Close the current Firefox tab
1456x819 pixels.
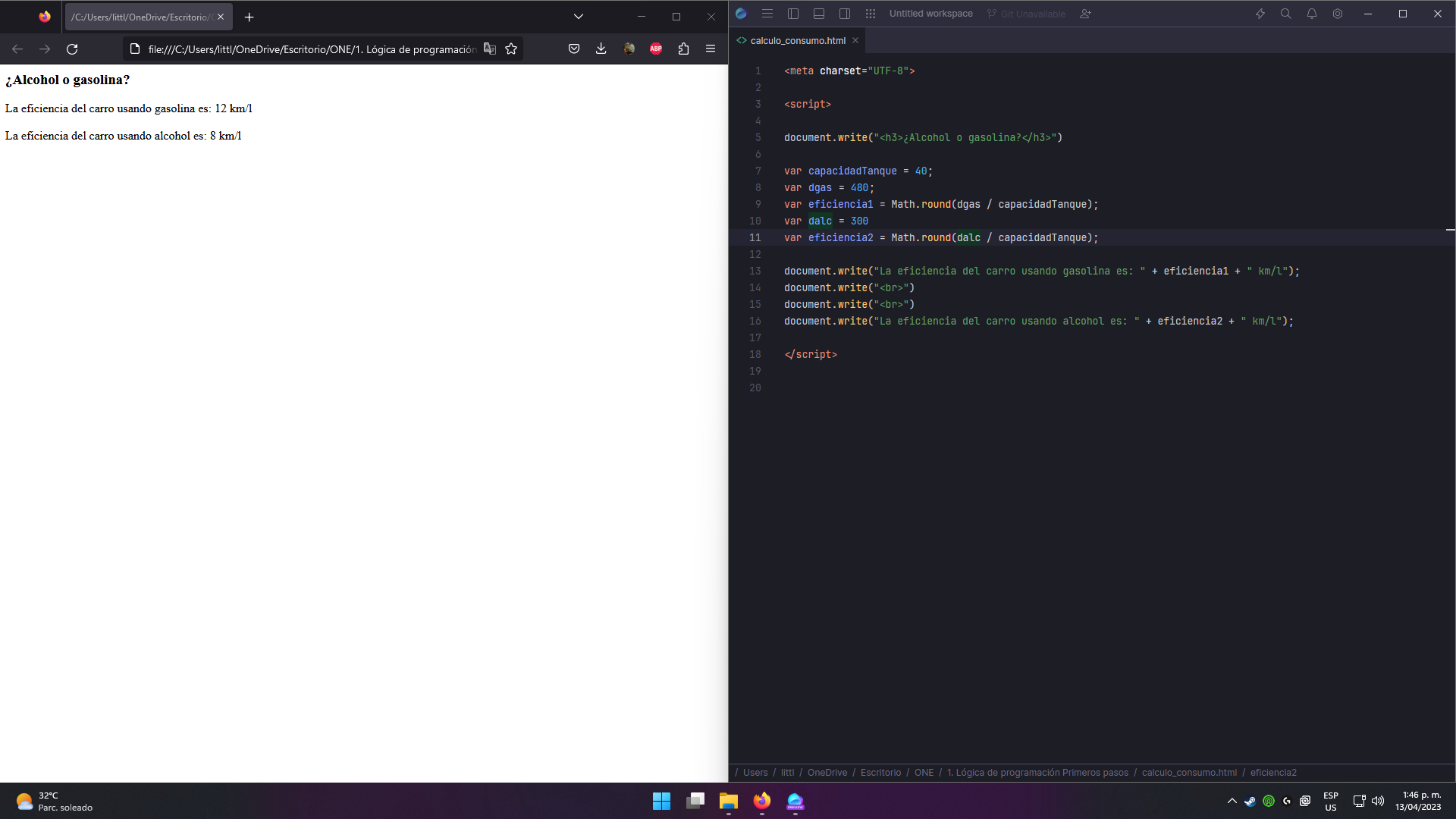click(221, 17)
